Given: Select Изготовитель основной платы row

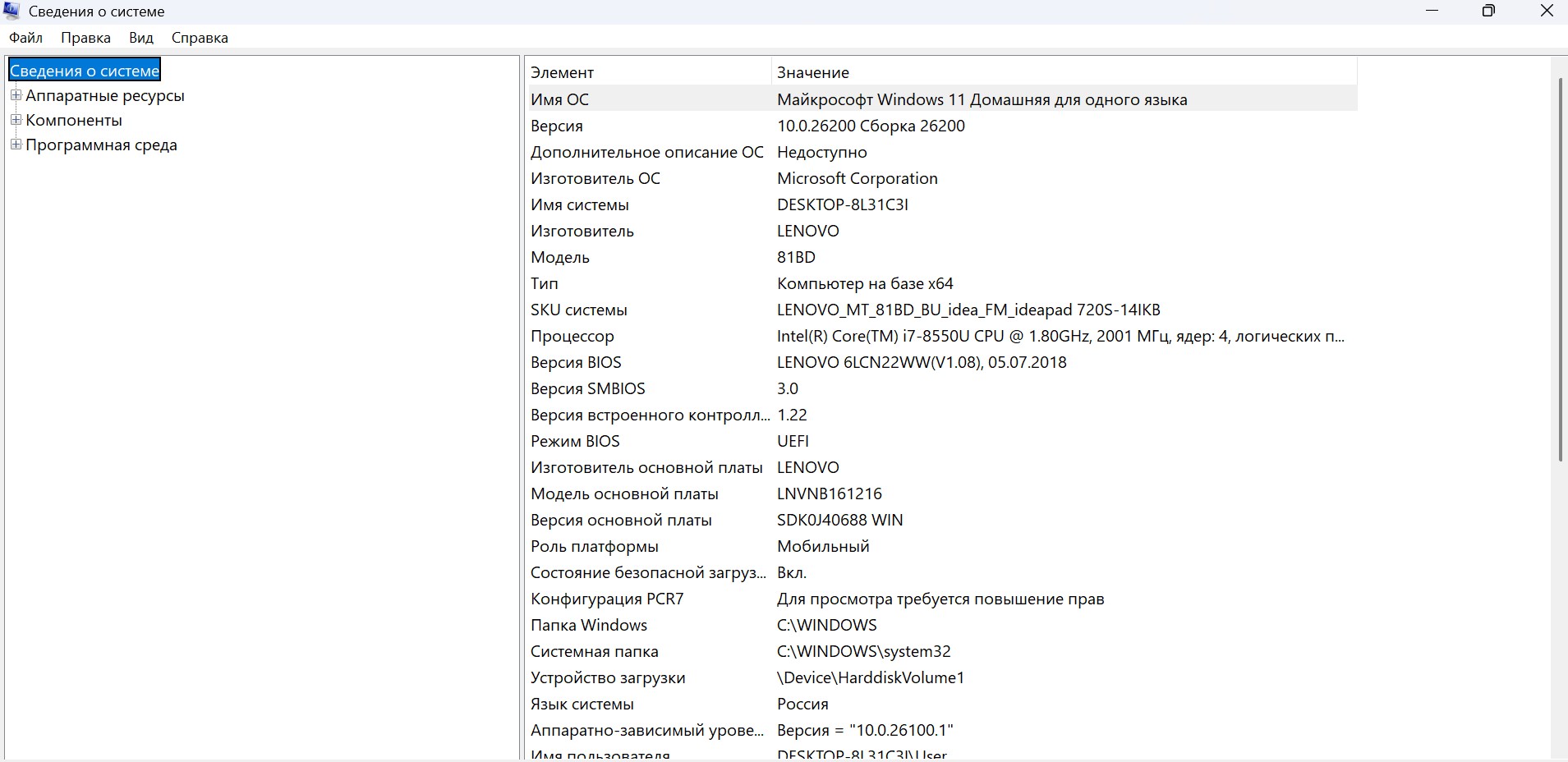Looking at the screenshot, I should 942,467.
